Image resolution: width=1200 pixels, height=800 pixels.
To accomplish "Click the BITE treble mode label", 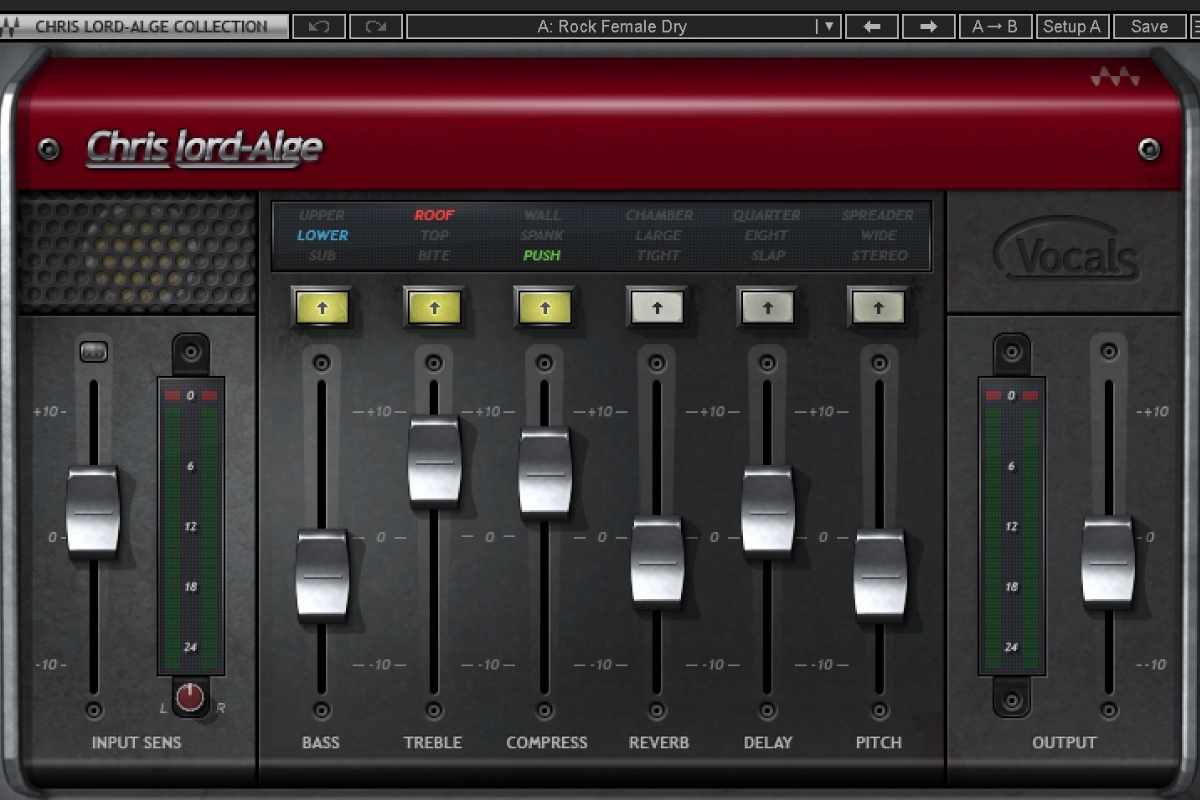I will pos(434,255).
